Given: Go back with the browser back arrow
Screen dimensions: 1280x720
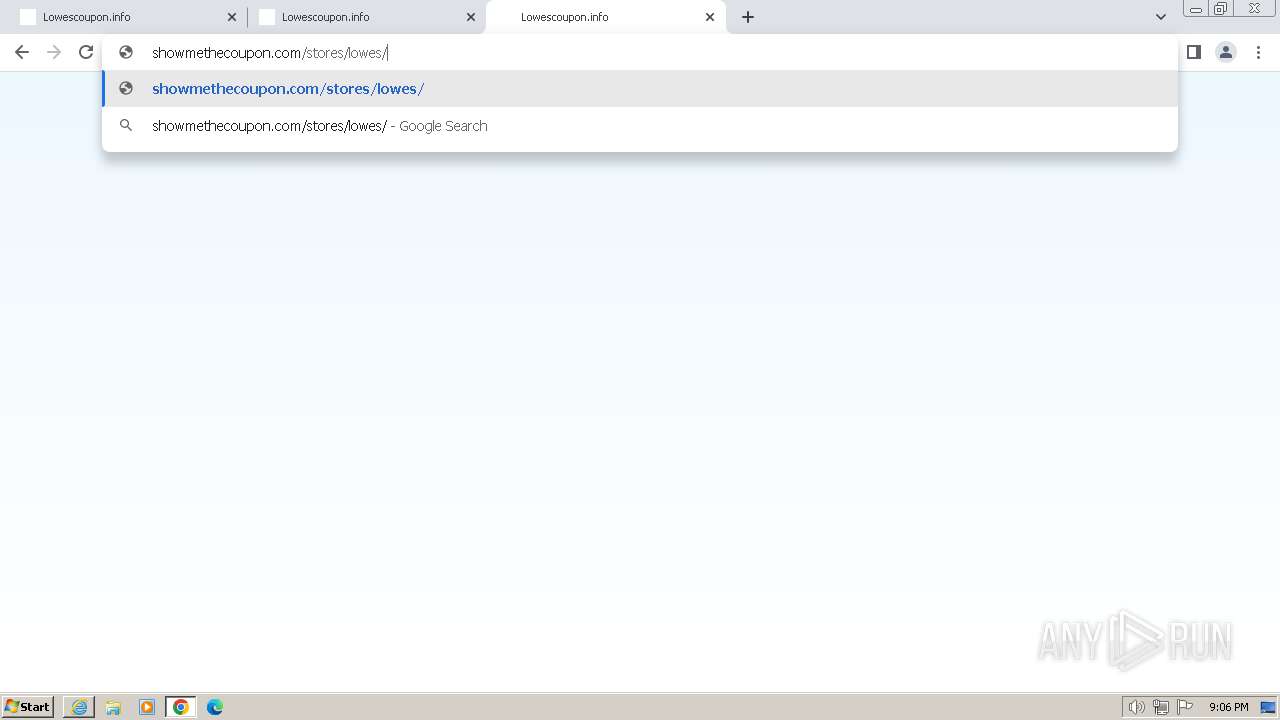Looking at the screenshot, I should tap(22, 52).
